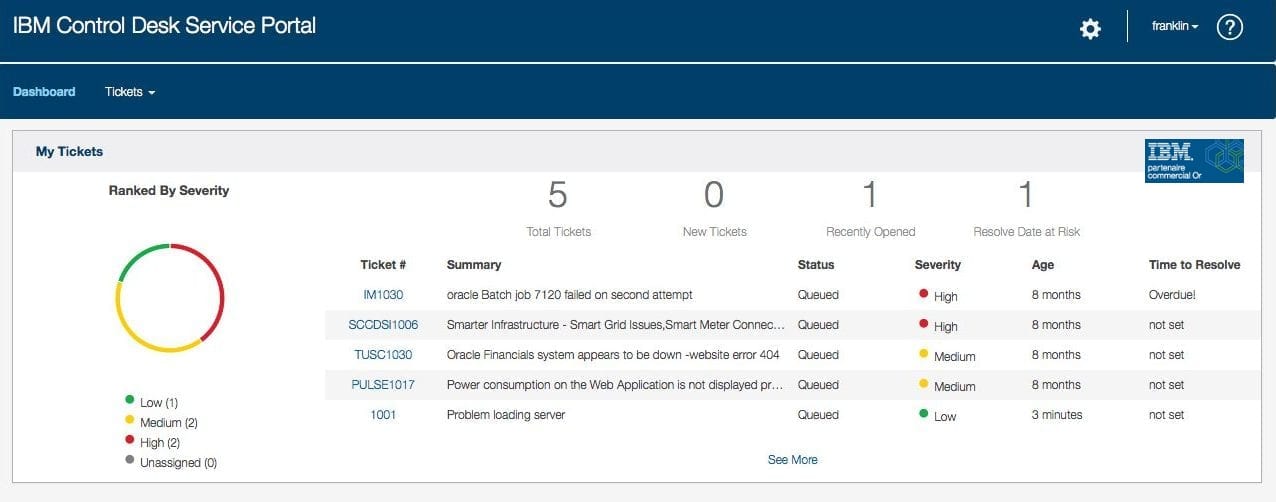Click the Total Tickets count
This screenshot has width=1276, height=502.
tap(558, 195)
